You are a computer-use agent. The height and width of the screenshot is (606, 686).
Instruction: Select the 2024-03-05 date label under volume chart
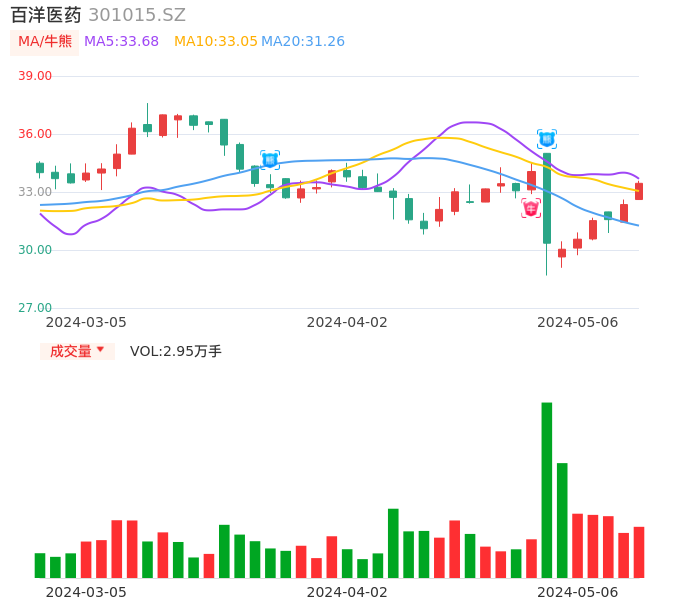tap(87, 592)
